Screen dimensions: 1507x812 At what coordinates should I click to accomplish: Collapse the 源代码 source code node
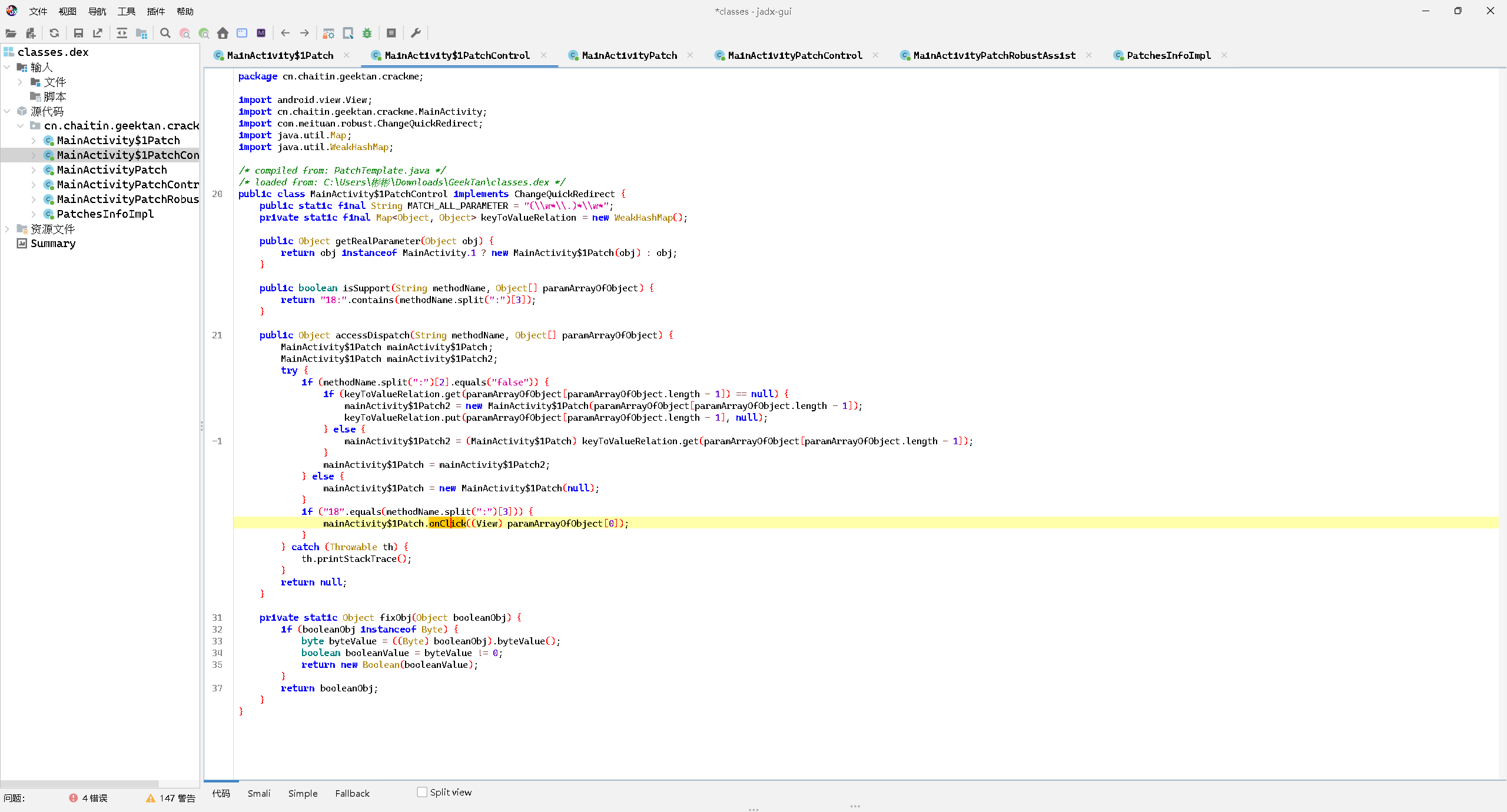point(7,111)
